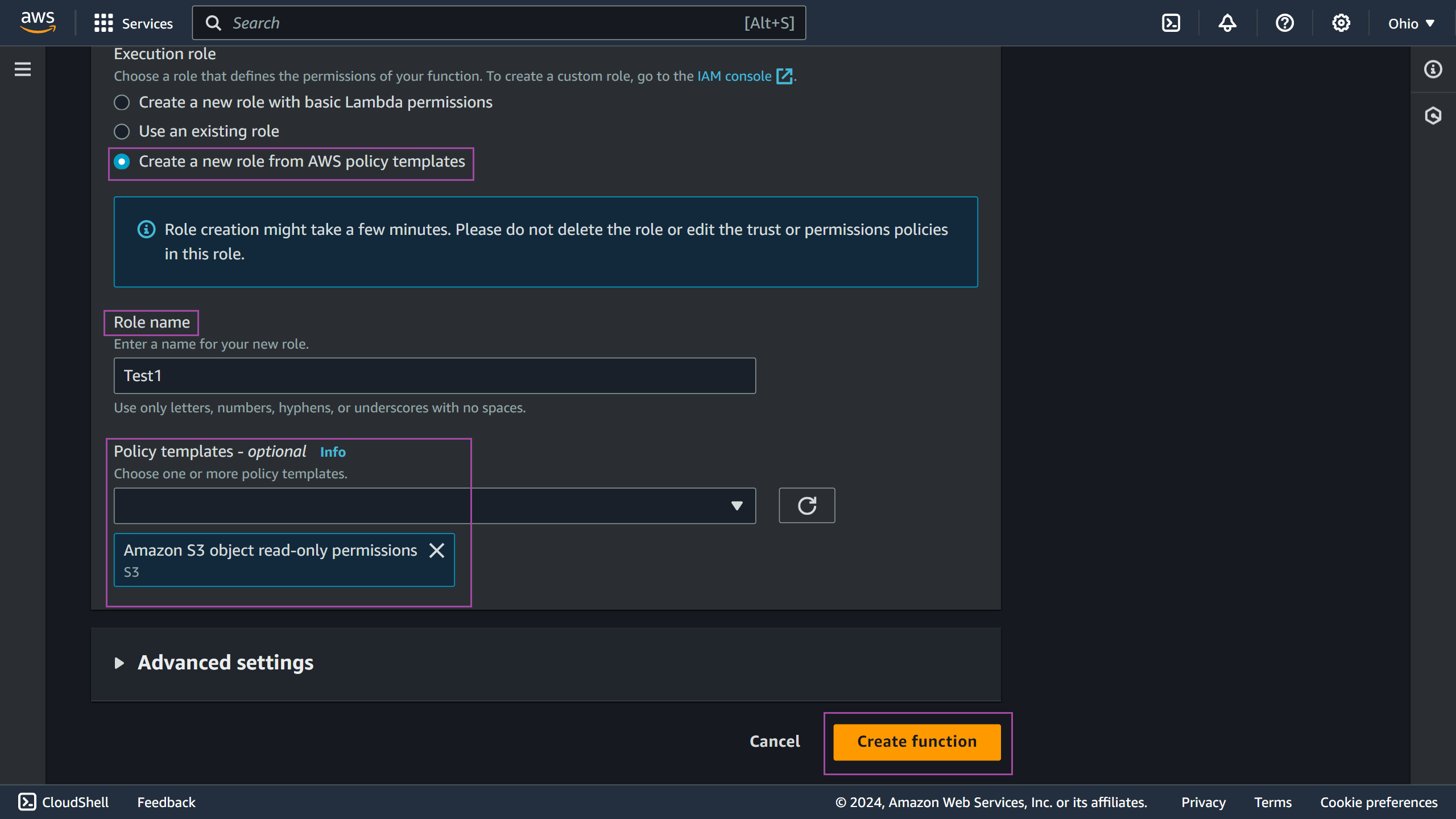Select Create a new role with basic Lambda permissions
1456x819 pixels.
coord(122,102)
